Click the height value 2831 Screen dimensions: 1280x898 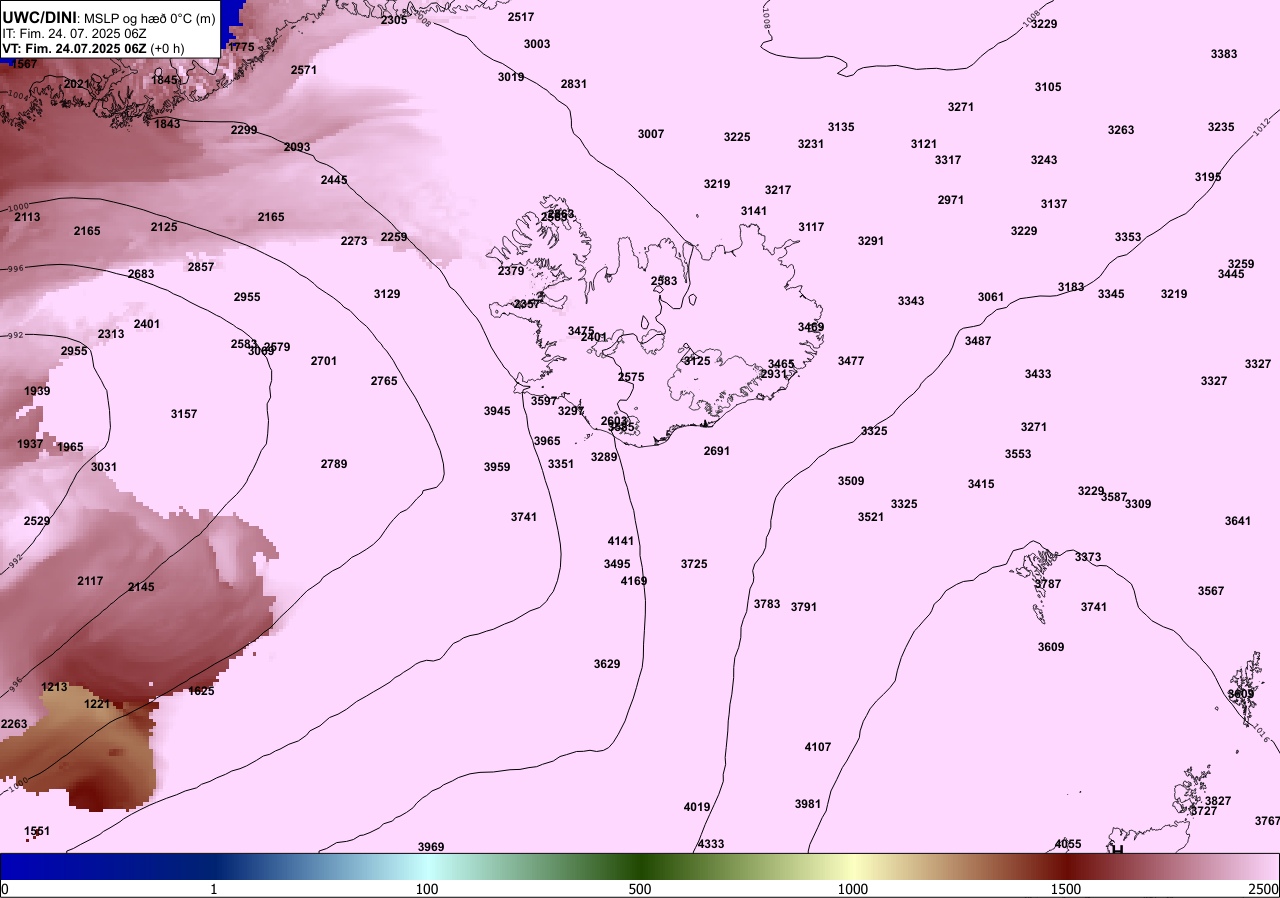(574, 84)
